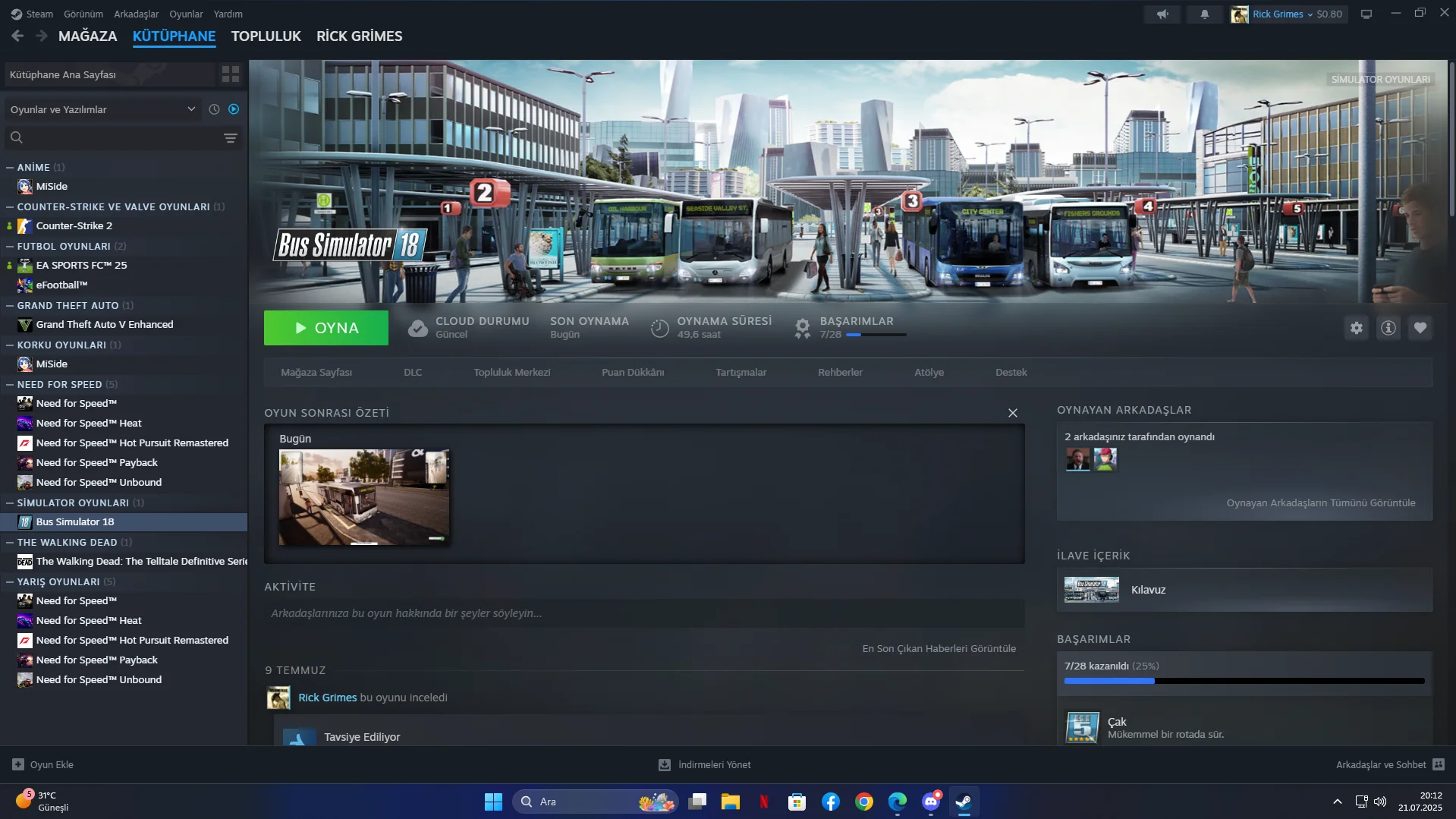1456x819 pixels.
Task: Toggle the recent activity clock filter
Action: [214, 109]
